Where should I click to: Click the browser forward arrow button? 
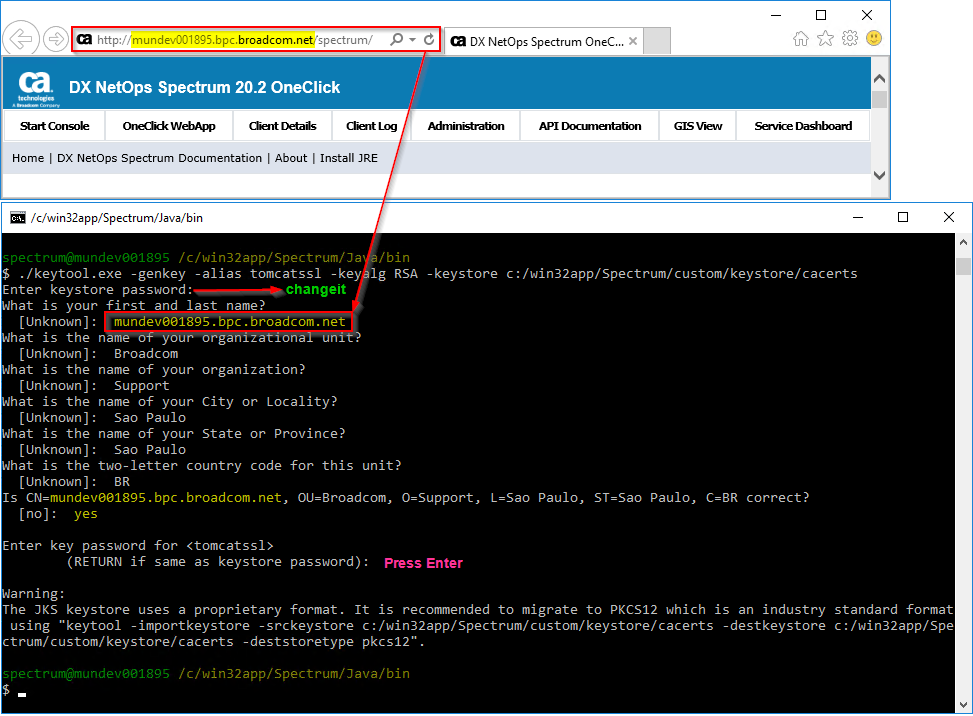56,39
